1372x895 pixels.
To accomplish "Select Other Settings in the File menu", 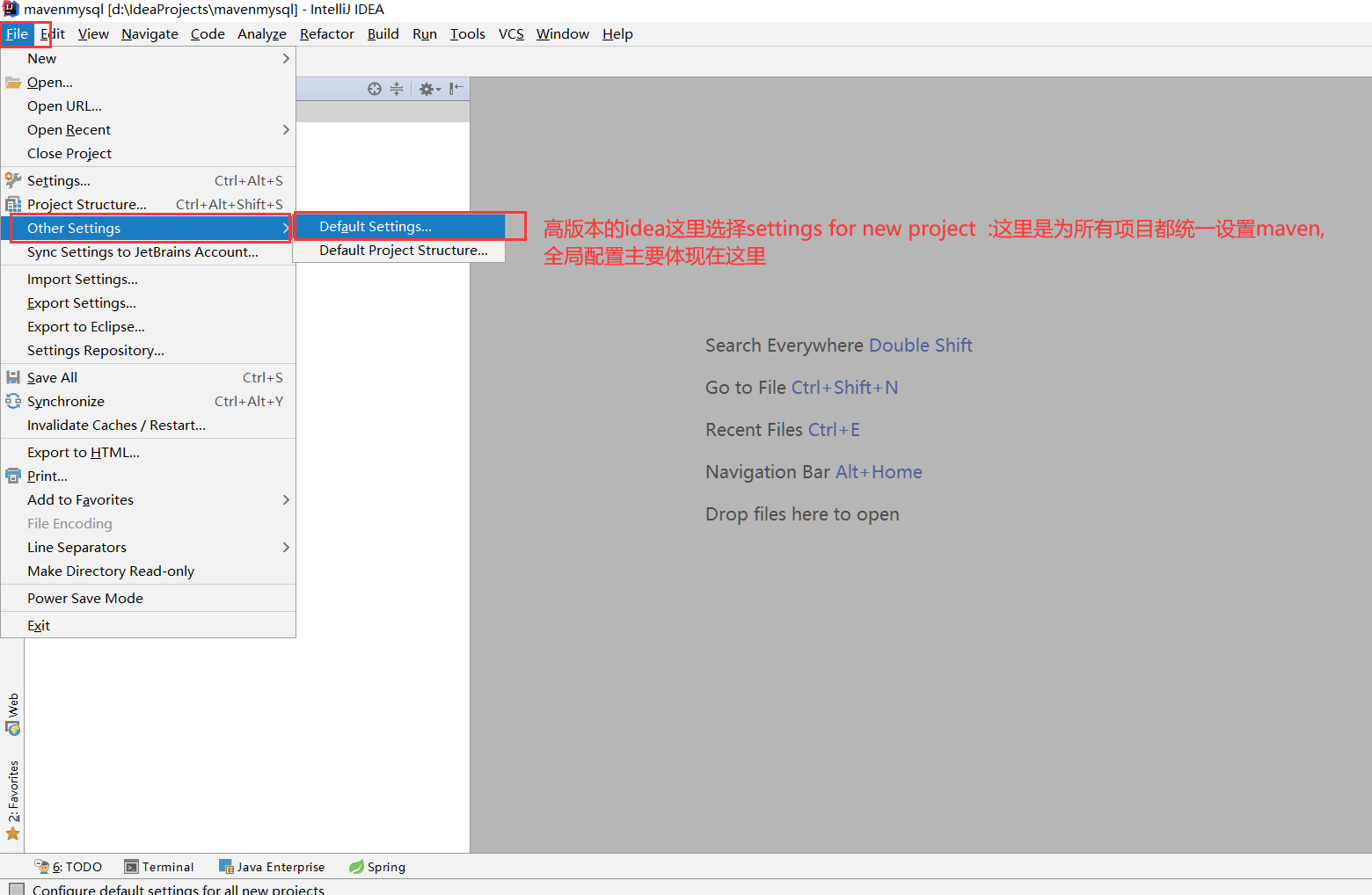I will pyautogui.click(x=148, y=228).
